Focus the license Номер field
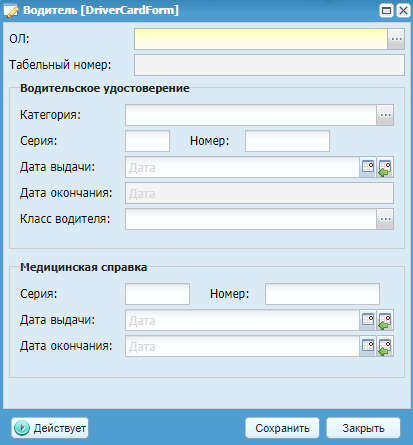Image resolution: width=413 pixels, height=445 pixels. [287, 141]
